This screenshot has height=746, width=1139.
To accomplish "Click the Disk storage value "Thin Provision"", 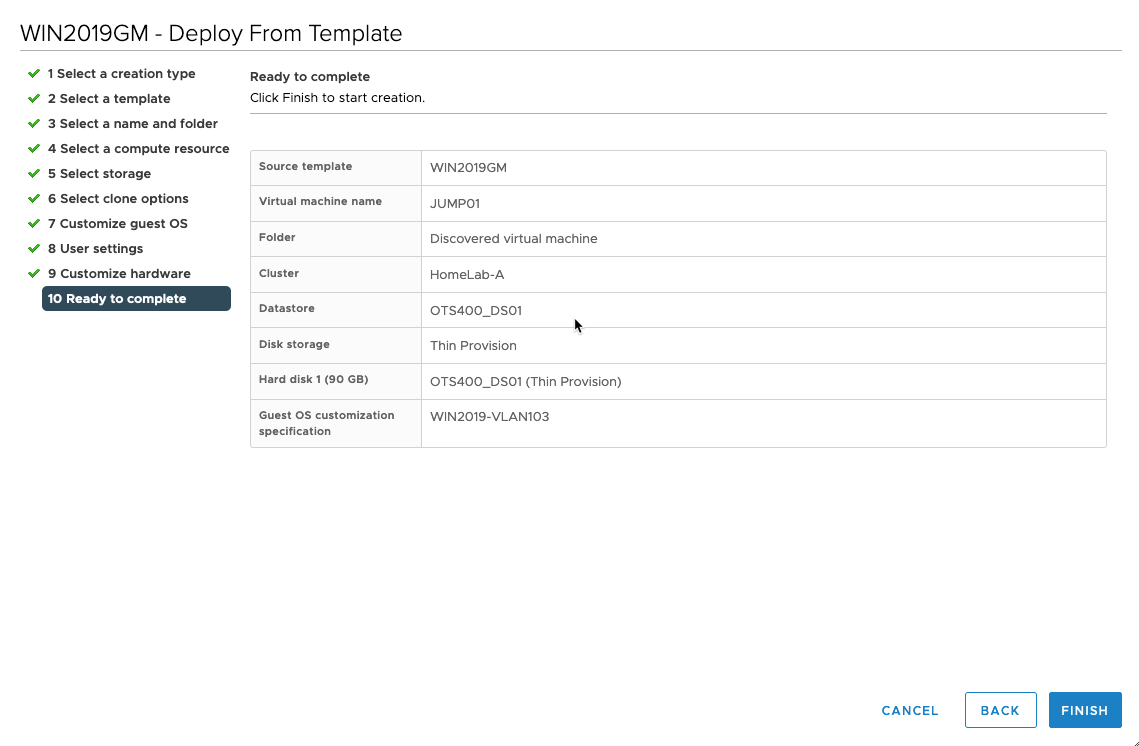I will [473, 345].
